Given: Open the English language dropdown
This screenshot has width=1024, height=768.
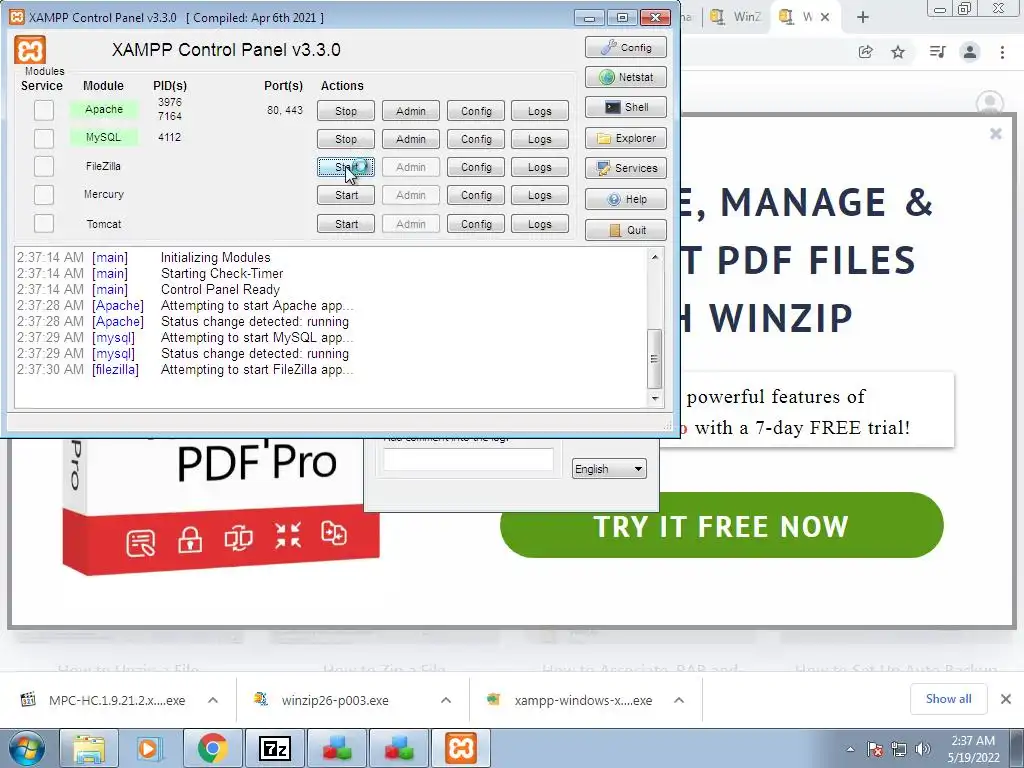Looking at the screenshot, I should [609, 469].
